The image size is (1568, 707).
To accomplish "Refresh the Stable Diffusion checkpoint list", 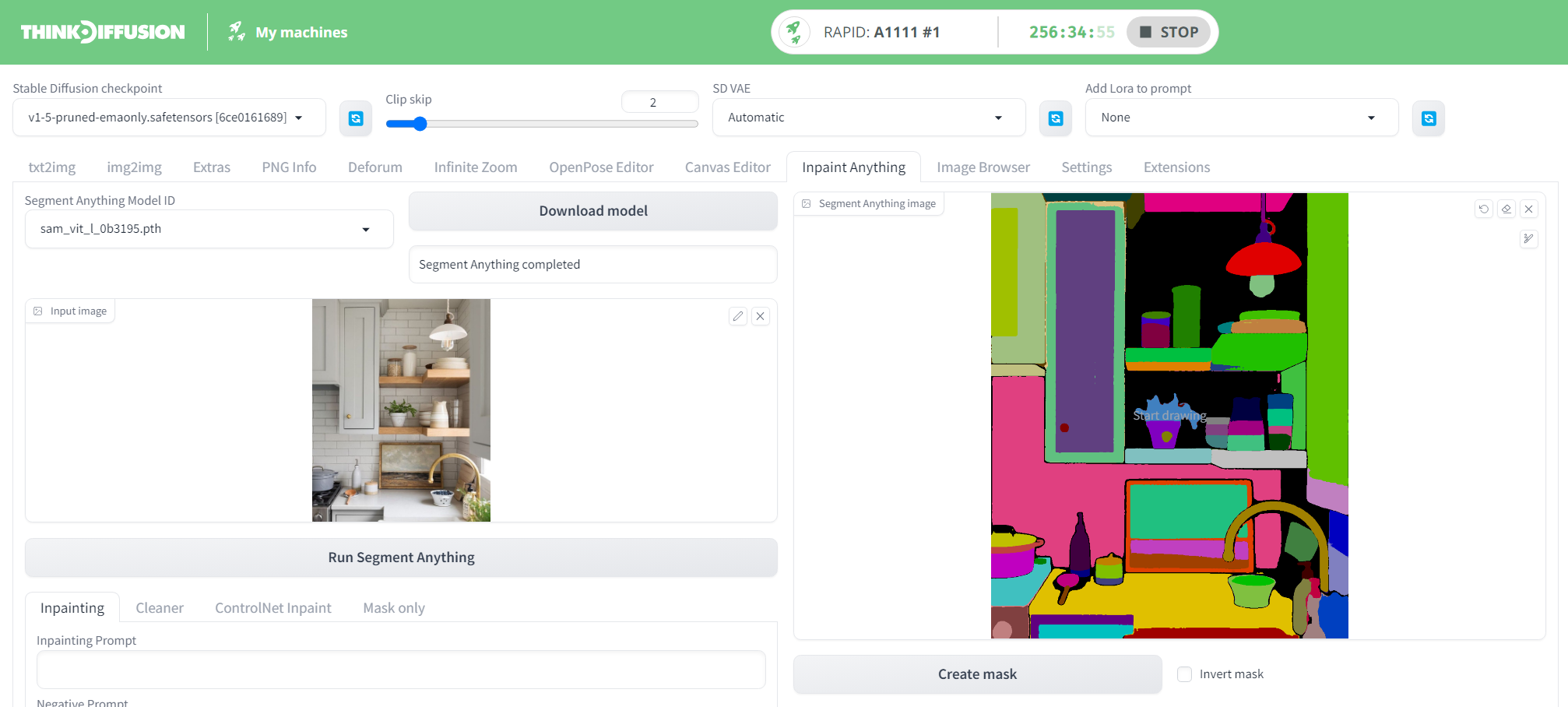I will point(356,118).
